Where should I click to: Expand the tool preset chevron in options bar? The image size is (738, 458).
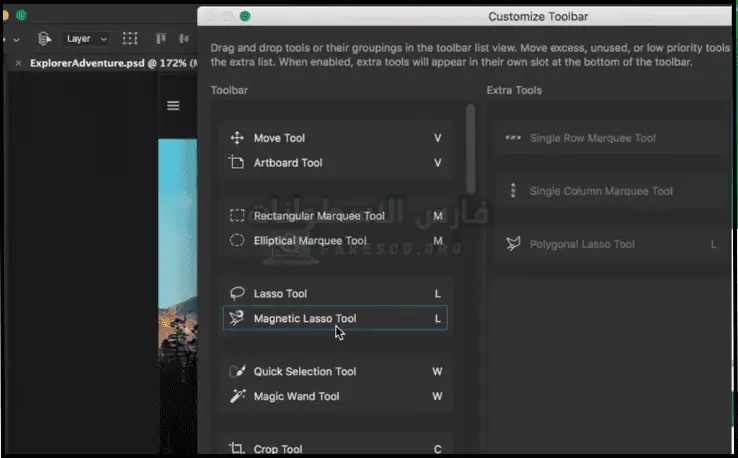17,39
